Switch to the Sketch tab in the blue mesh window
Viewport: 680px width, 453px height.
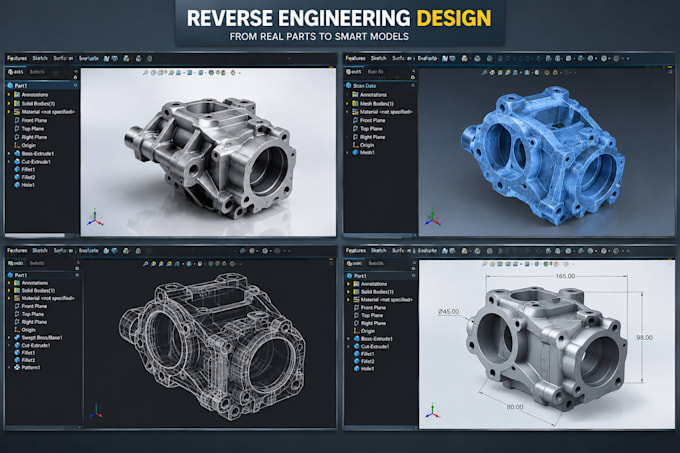(x=378, y=58)
